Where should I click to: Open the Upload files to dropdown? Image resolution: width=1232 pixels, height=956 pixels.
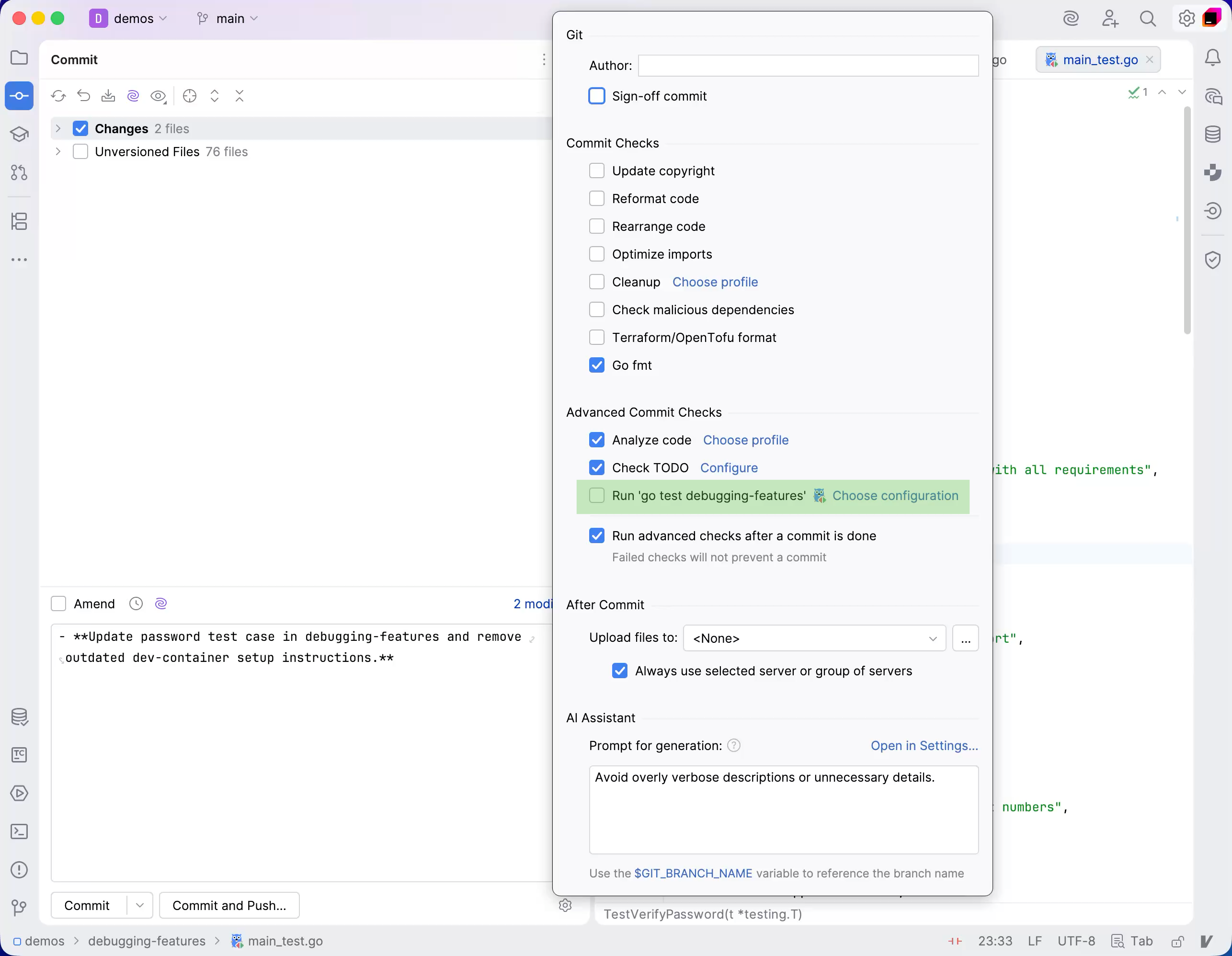click(x=813, y=638)
